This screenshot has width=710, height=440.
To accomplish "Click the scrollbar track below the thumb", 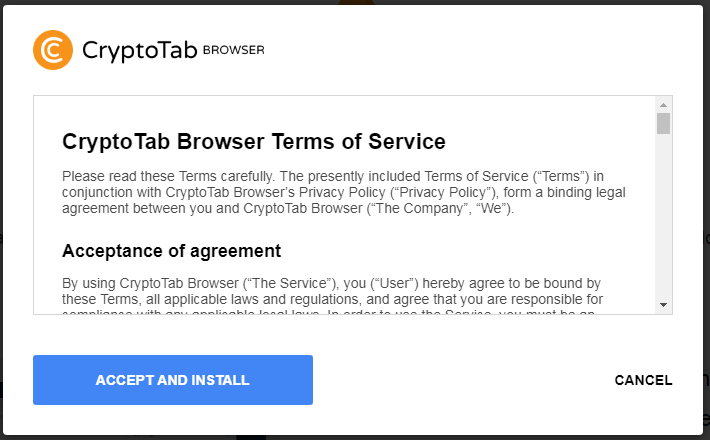I will [x=663, y=220].
